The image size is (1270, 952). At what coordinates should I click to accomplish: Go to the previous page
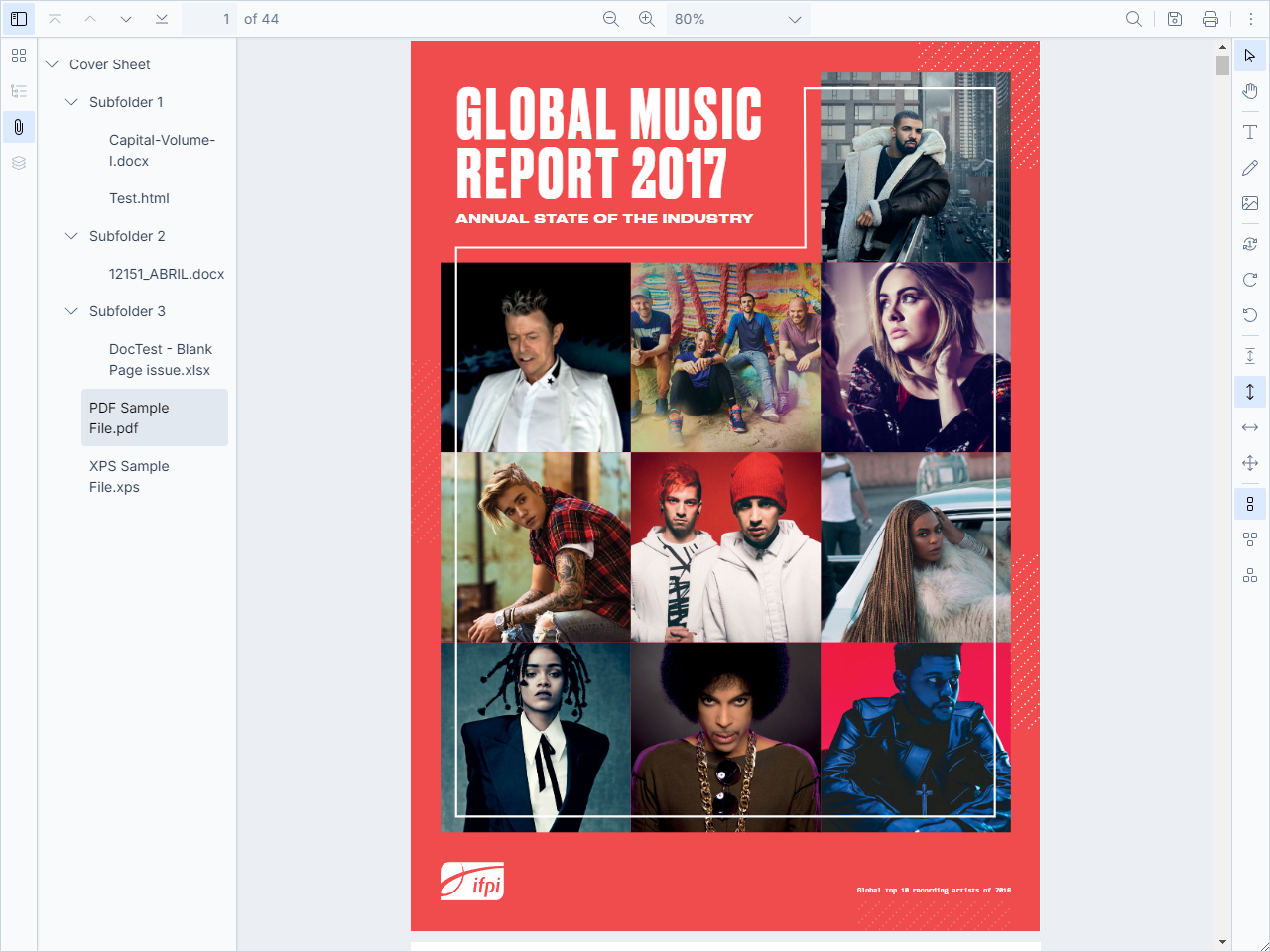(x=90, y=19)
